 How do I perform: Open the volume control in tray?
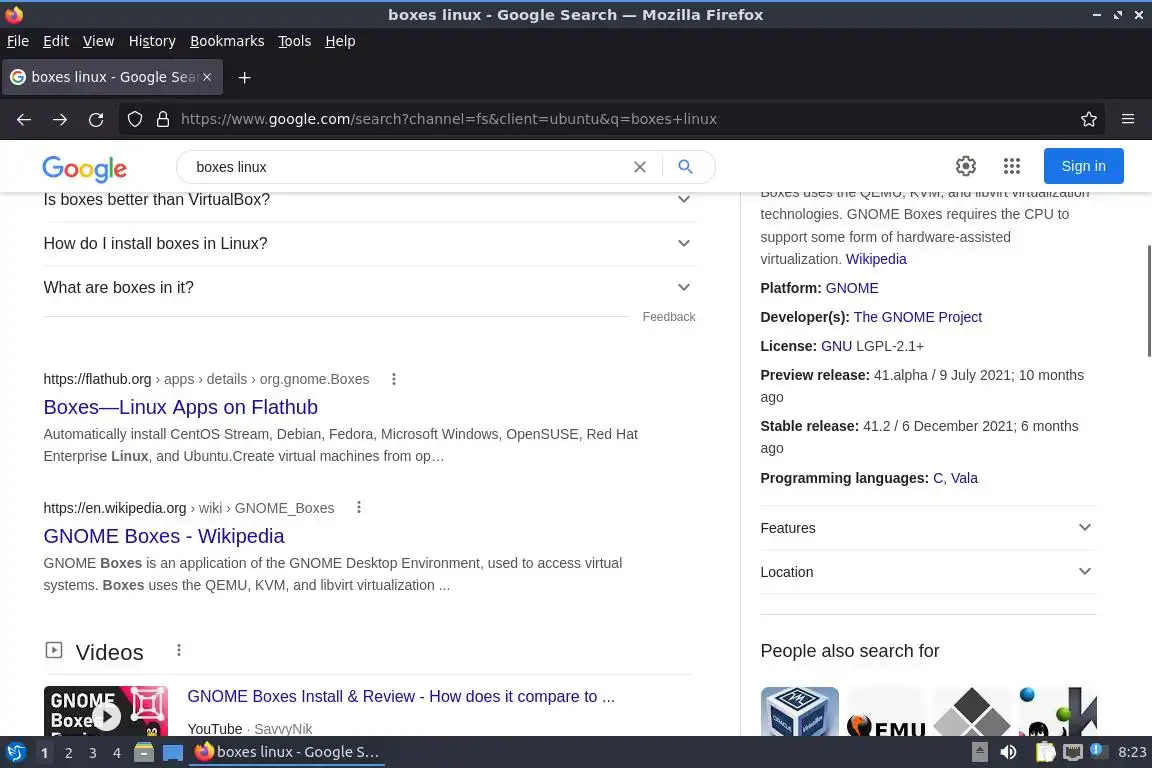click(x=1009, y=752)
